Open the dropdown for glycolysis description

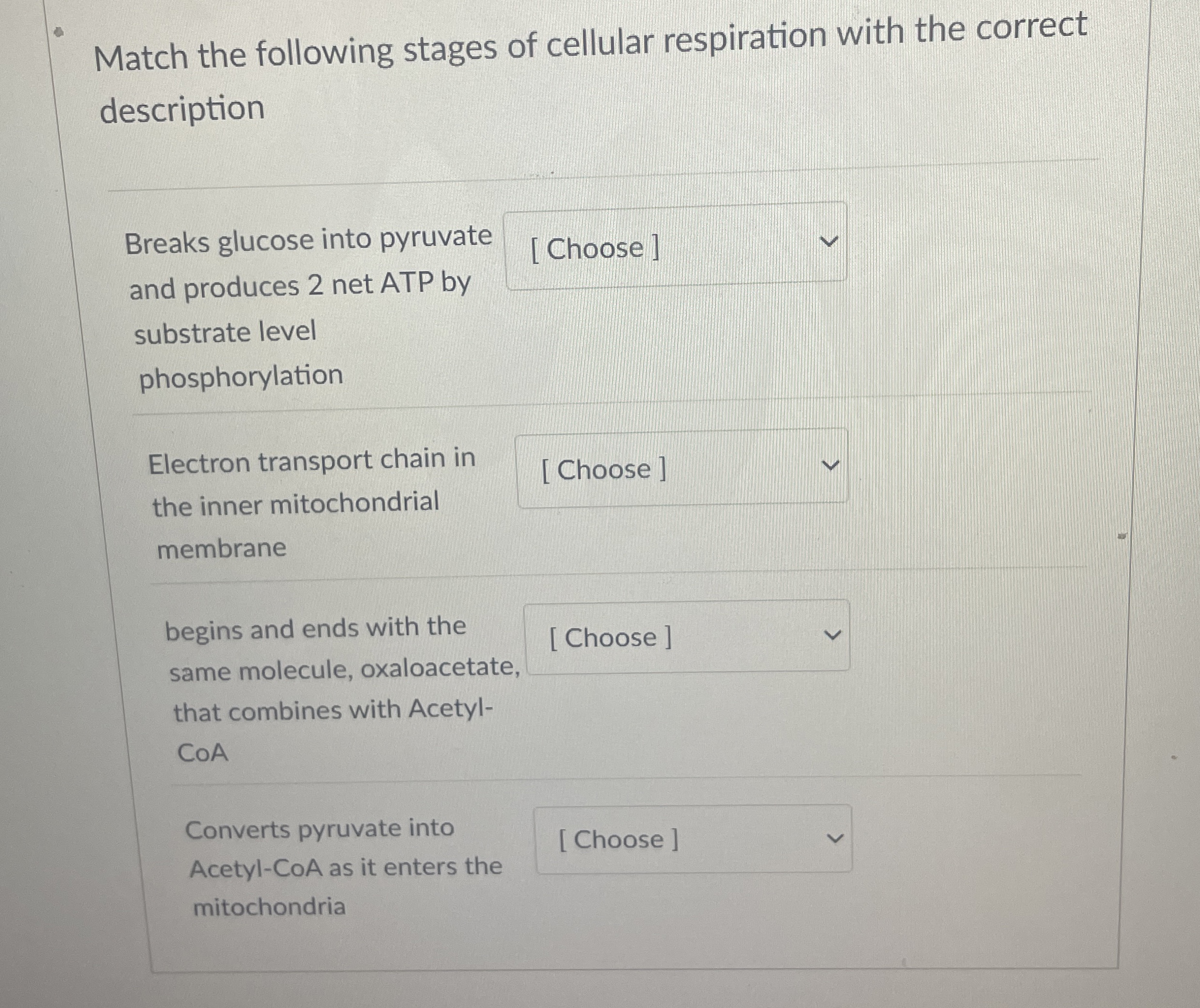pos(674,248)
